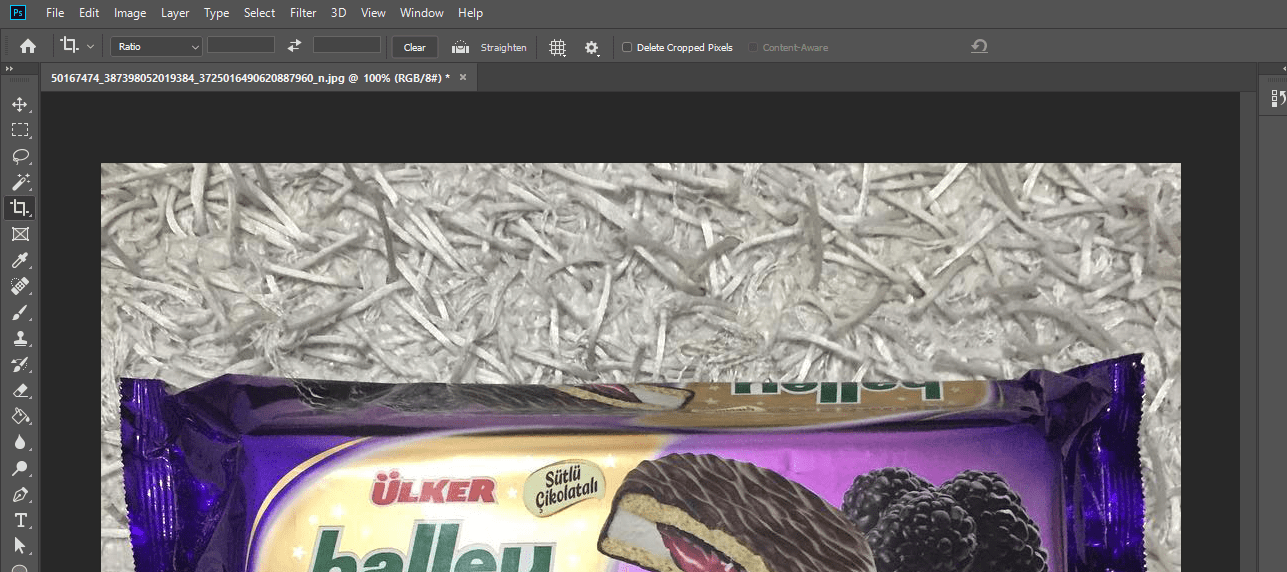The height and width of the screenshot is (572, 1287).
Task: Open the Image menu
Action: 130,13
